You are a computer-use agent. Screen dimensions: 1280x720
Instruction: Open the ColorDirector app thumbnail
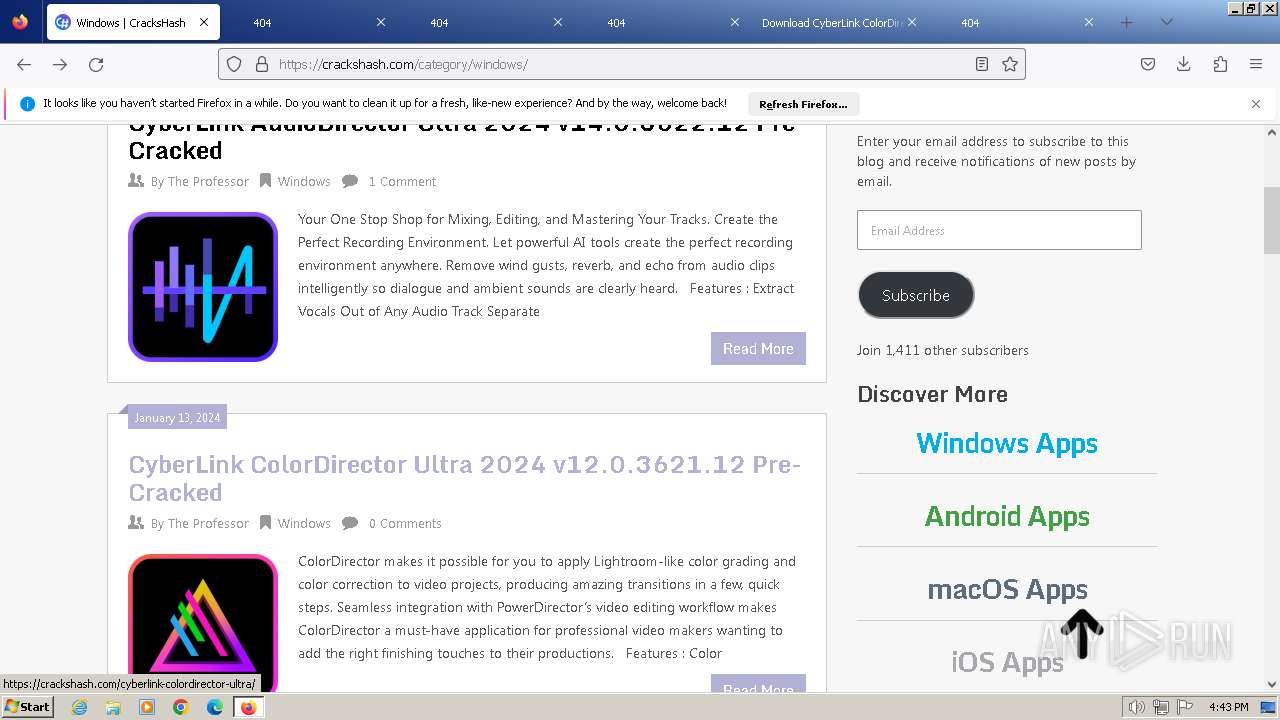tap(203, 623)
